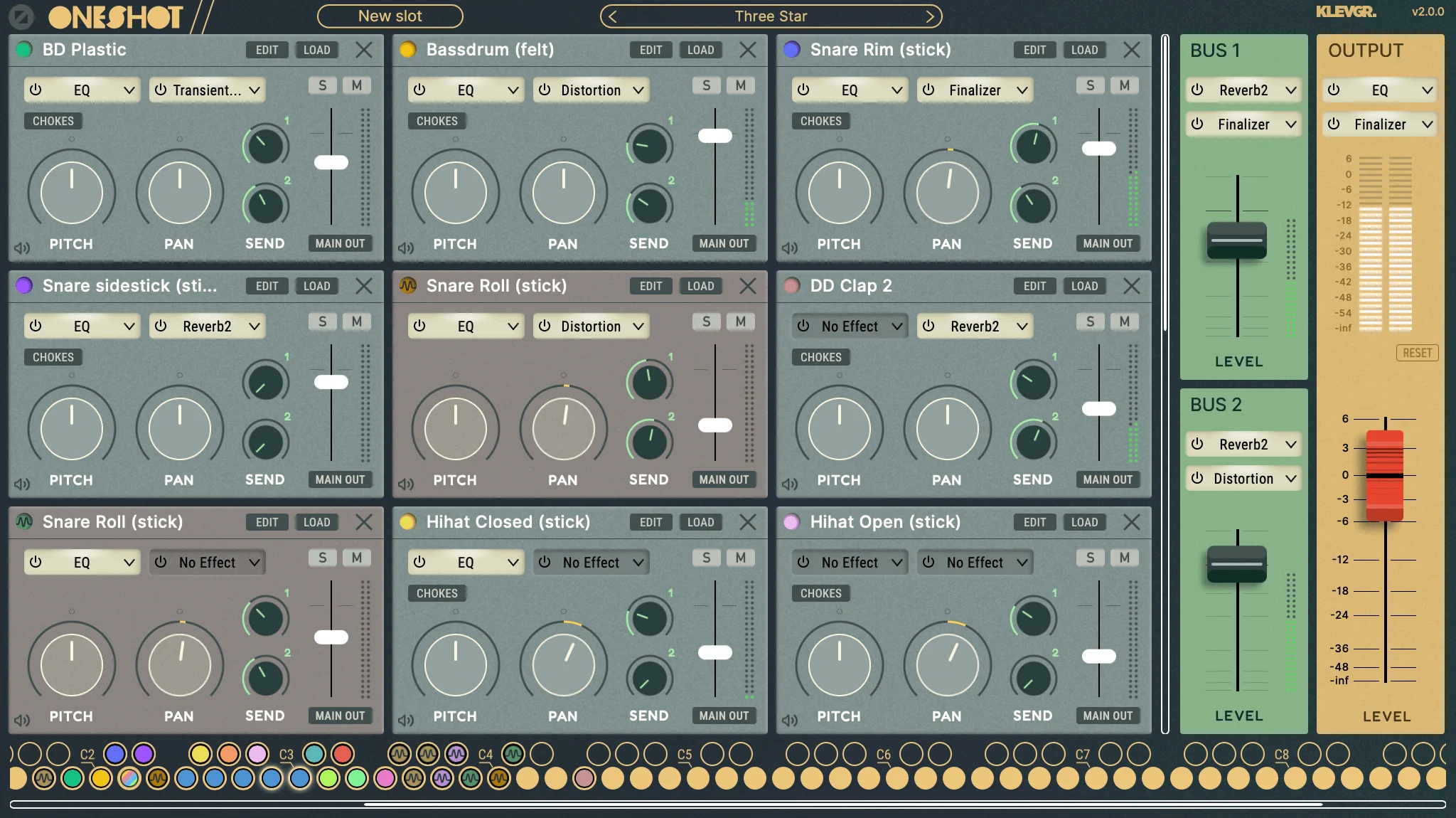Viewport: 1456px width, 818px height.
Task: Click the bypass icon in top-left corner
Action: pyautogui.click(x=21, y=16)
